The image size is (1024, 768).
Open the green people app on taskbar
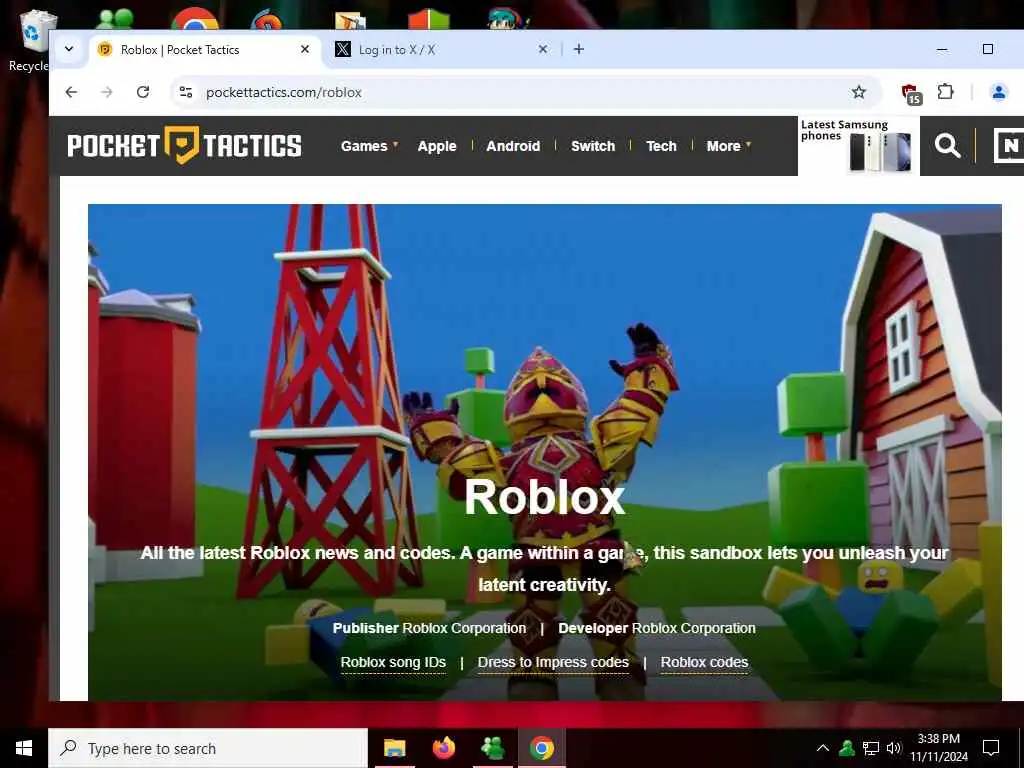tap(492, 748)
